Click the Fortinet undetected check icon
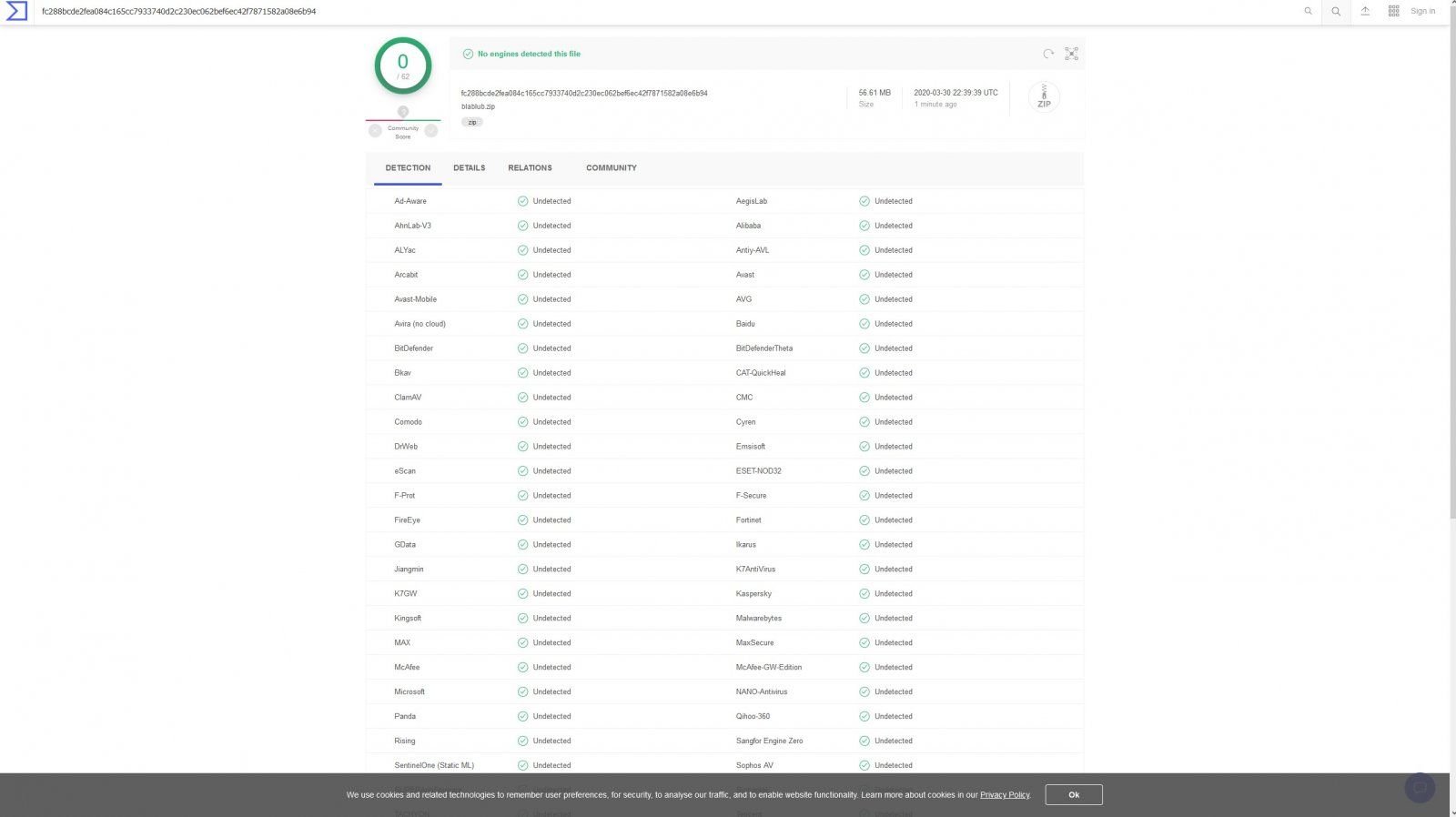The height and width of the screenshot is (817, 1456). click(864, 520)
